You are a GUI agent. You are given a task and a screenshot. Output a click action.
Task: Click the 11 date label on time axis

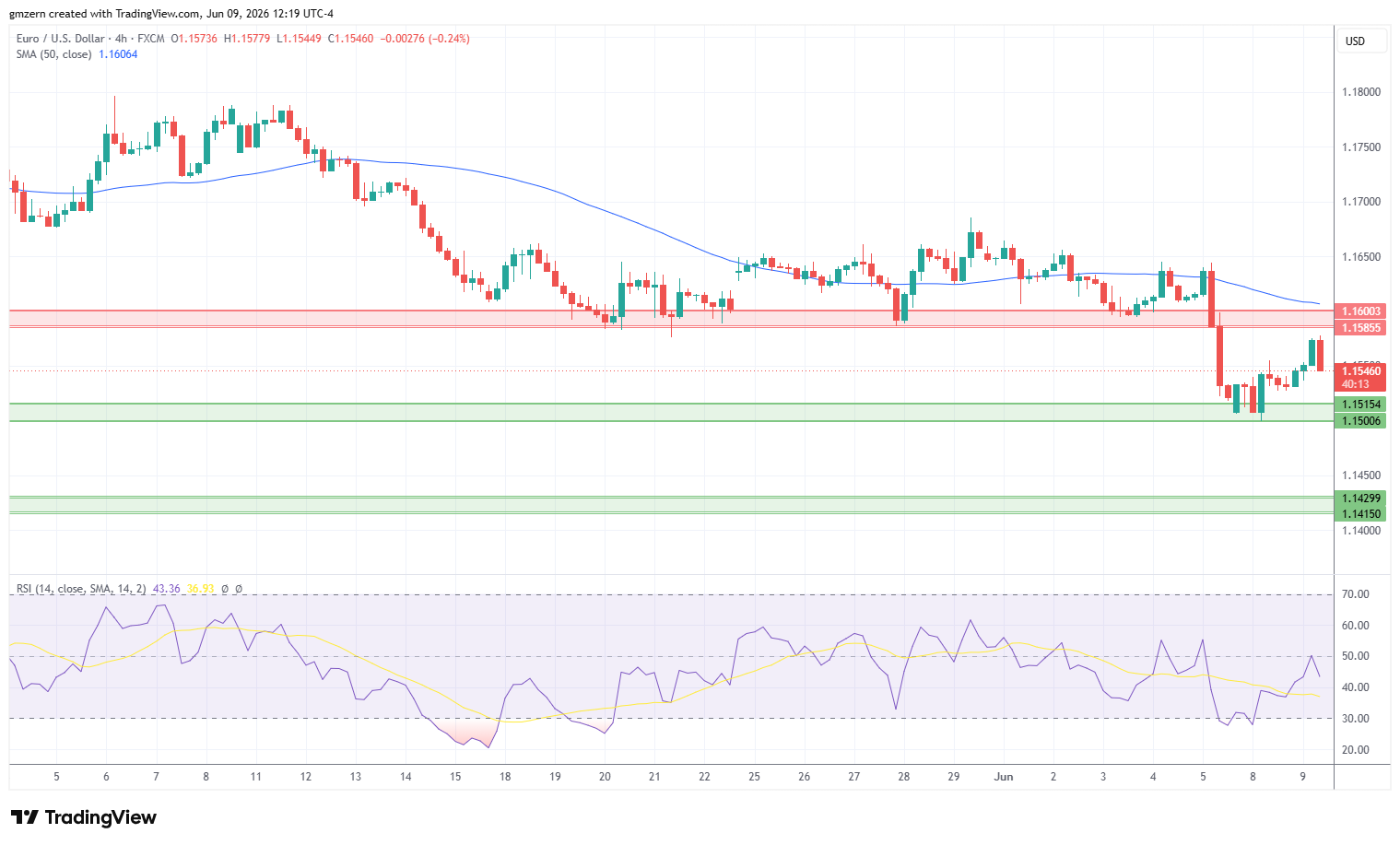[x=256, y=777]
